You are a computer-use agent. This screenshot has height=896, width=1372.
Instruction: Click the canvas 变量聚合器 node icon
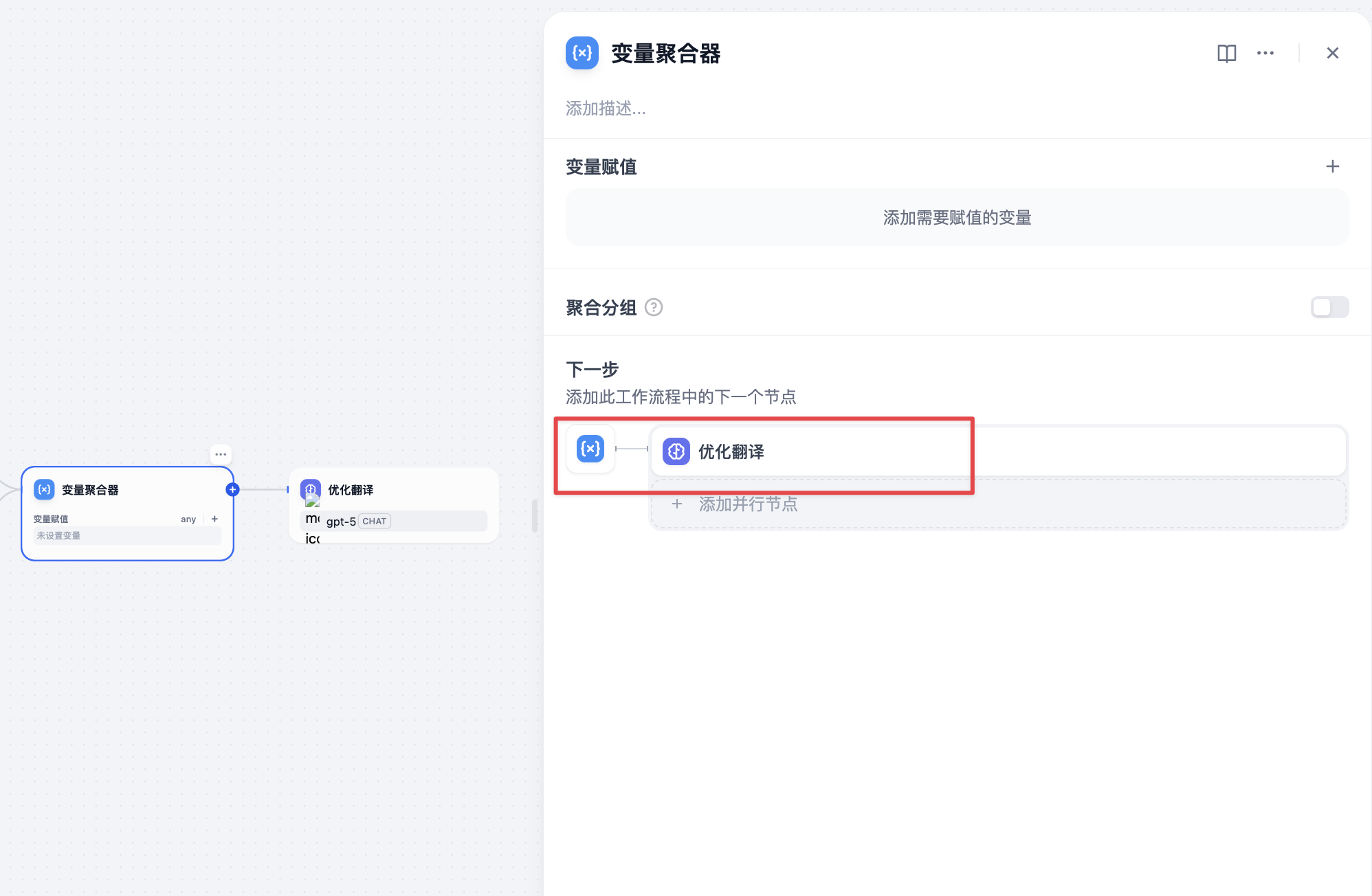44,489
